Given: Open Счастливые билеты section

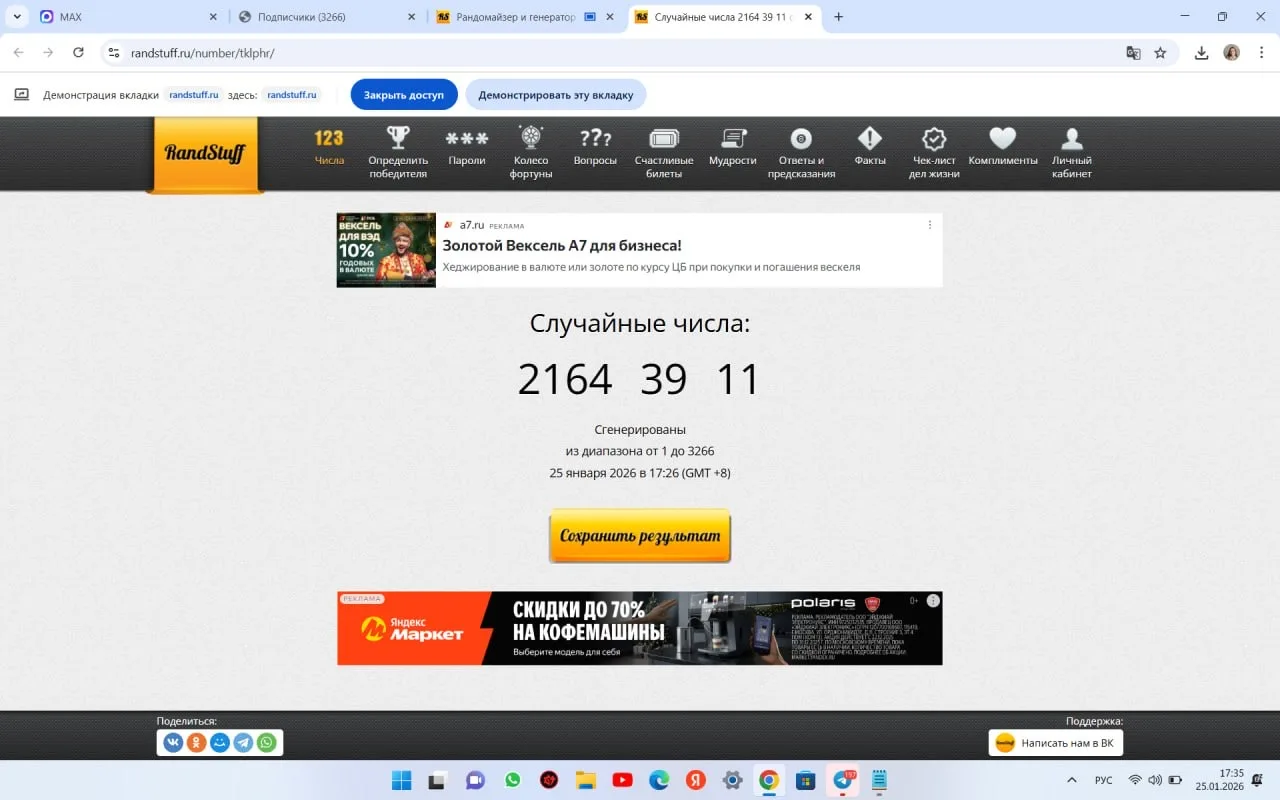Looking at the screenshot, I should coord(664,152).
